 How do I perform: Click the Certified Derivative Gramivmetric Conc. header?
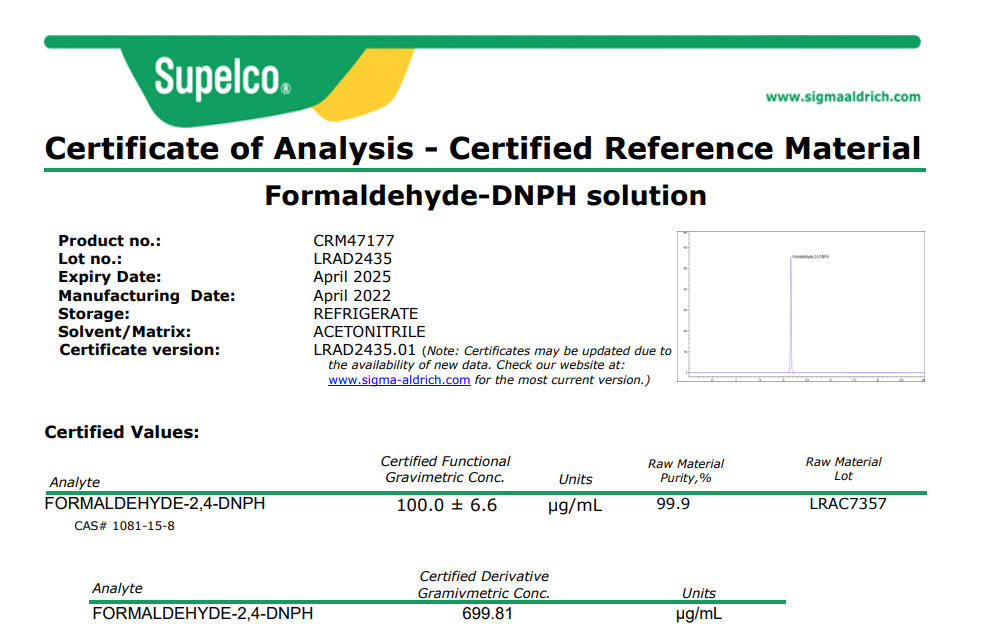pyautogui.click(x=484, y=585)
